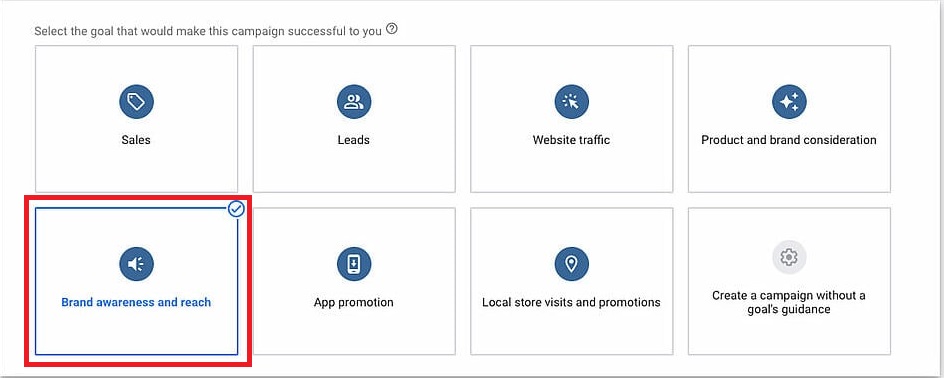The image size is (944, 378).
Task: Click the Leads people icon
Action: (354, 101)
